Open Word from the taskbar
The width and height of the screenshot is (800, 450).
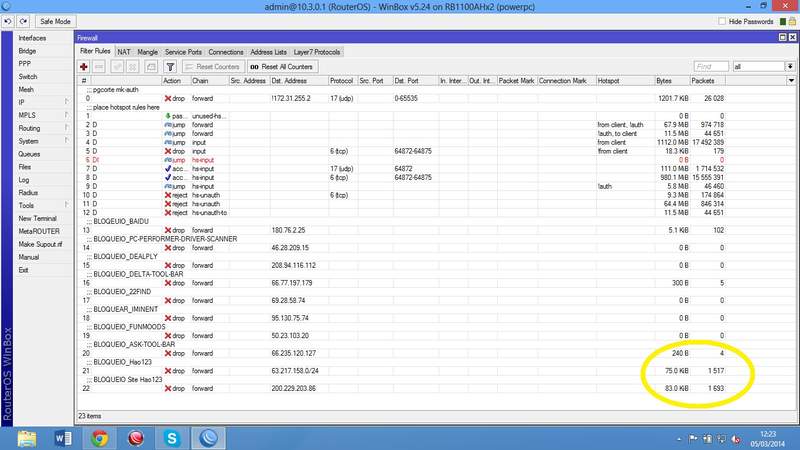pos(63,438)
